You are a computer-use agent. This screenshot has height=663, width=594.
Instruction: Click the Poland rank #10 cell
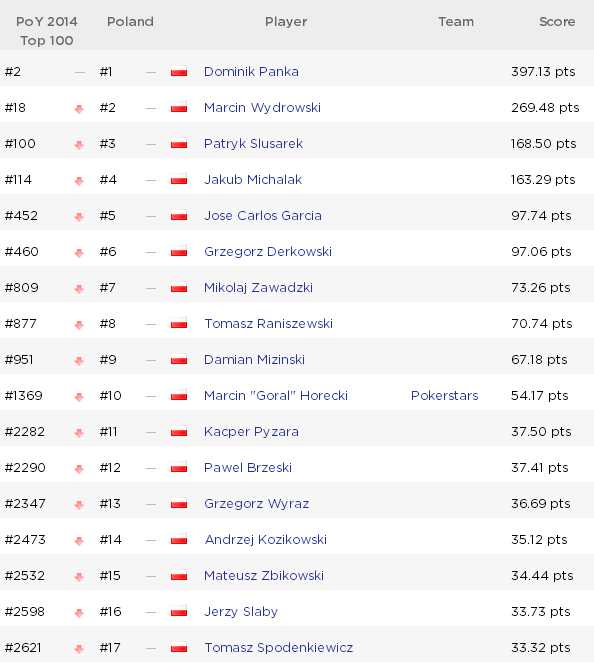[110, 395]
